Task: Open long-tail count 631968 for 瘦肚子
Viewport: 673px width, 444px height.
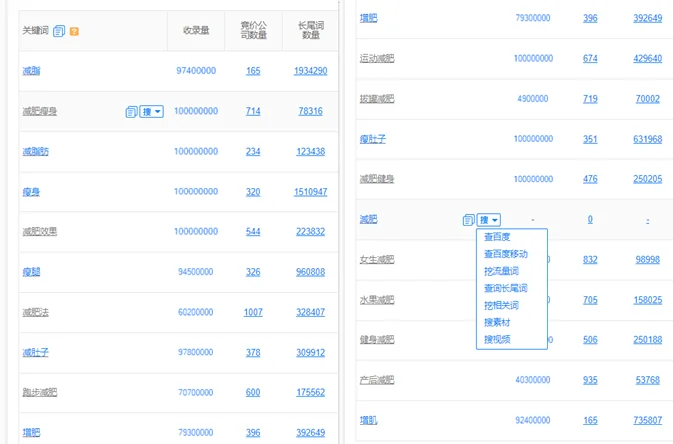Action: coord(648,139)
